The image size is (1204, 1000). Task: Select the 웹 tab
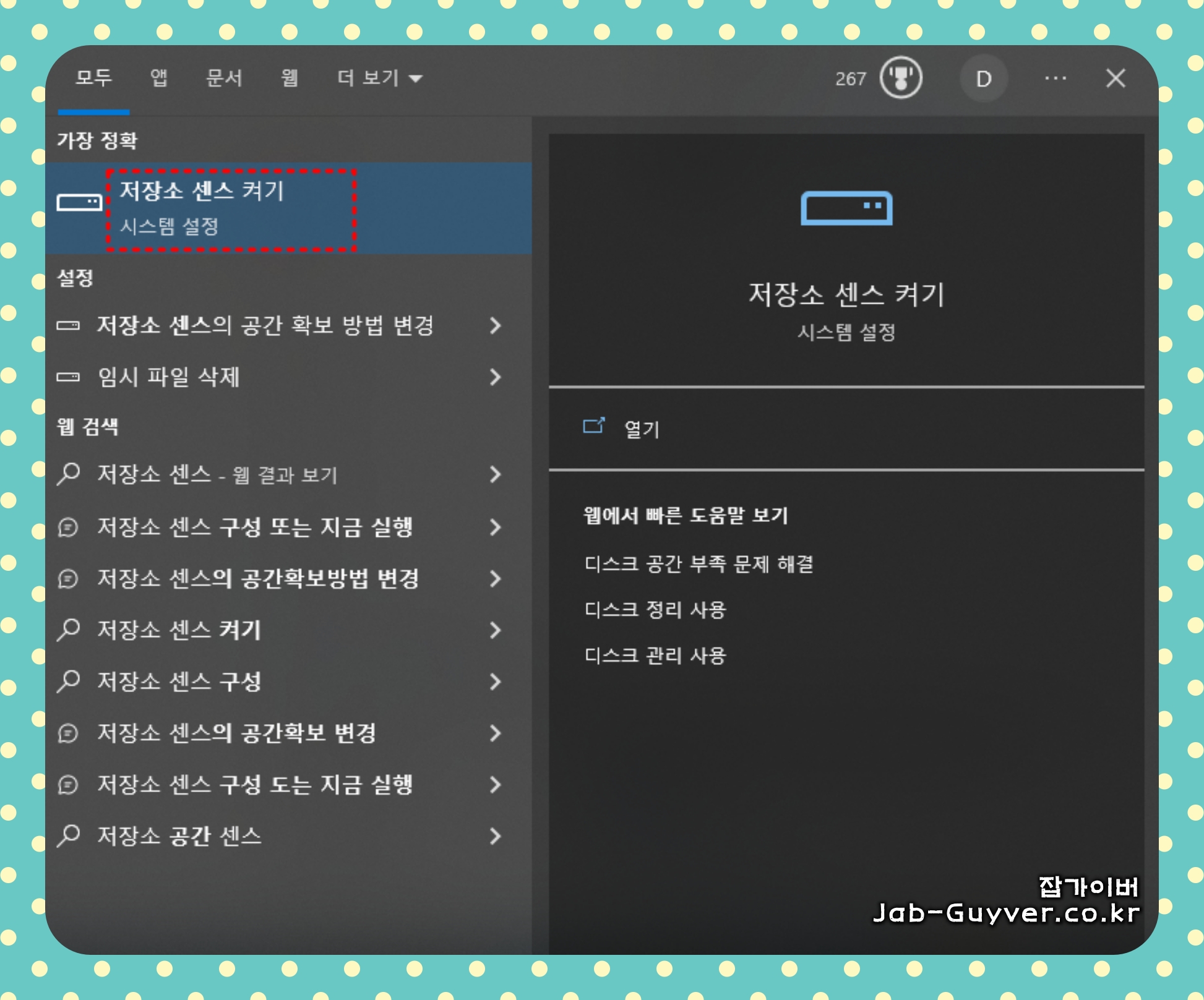(290, 78)
